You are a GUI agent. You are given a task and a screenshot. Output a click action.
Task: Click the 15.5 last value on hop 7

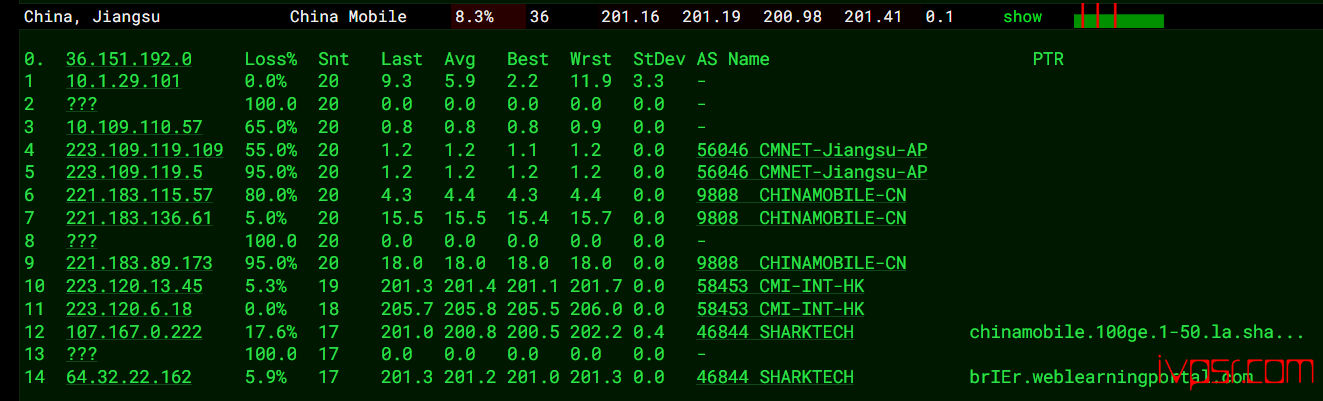pos(402,218)
